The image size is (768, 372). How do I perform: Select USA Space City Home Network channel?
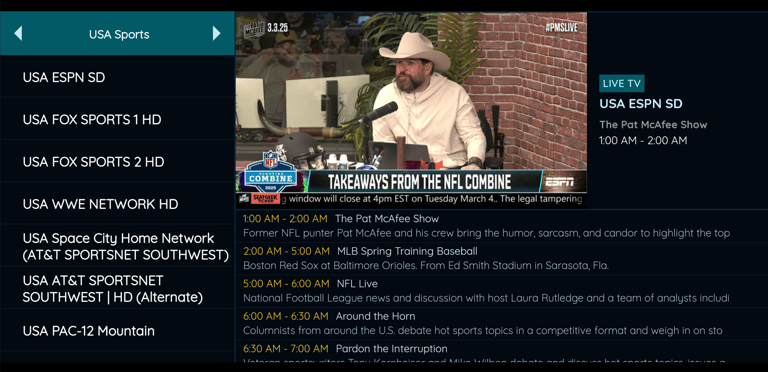click(117, 246)
